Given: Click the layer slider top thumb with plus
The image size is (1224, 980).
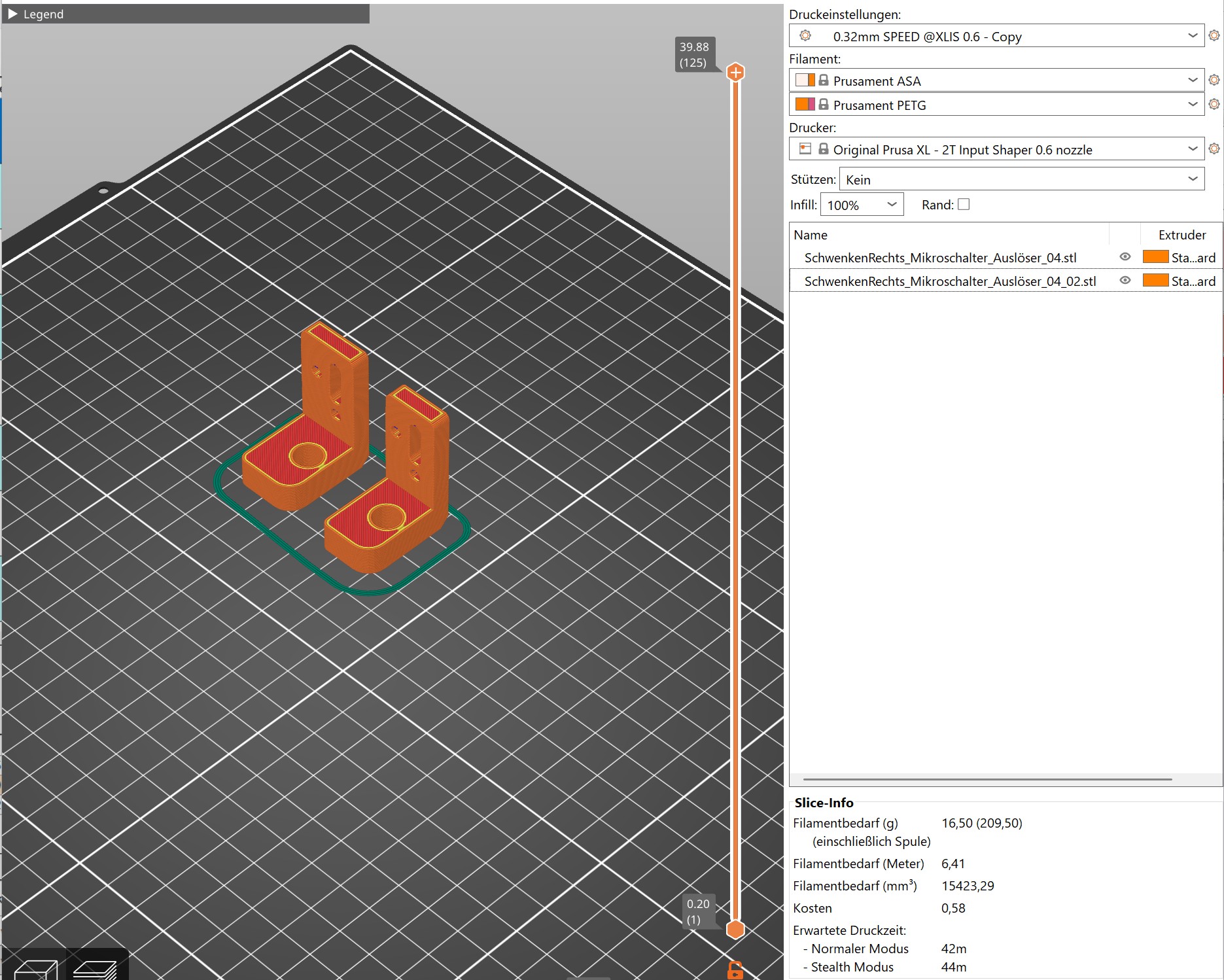Looking at the screenshot, I should tap(735, 72).
